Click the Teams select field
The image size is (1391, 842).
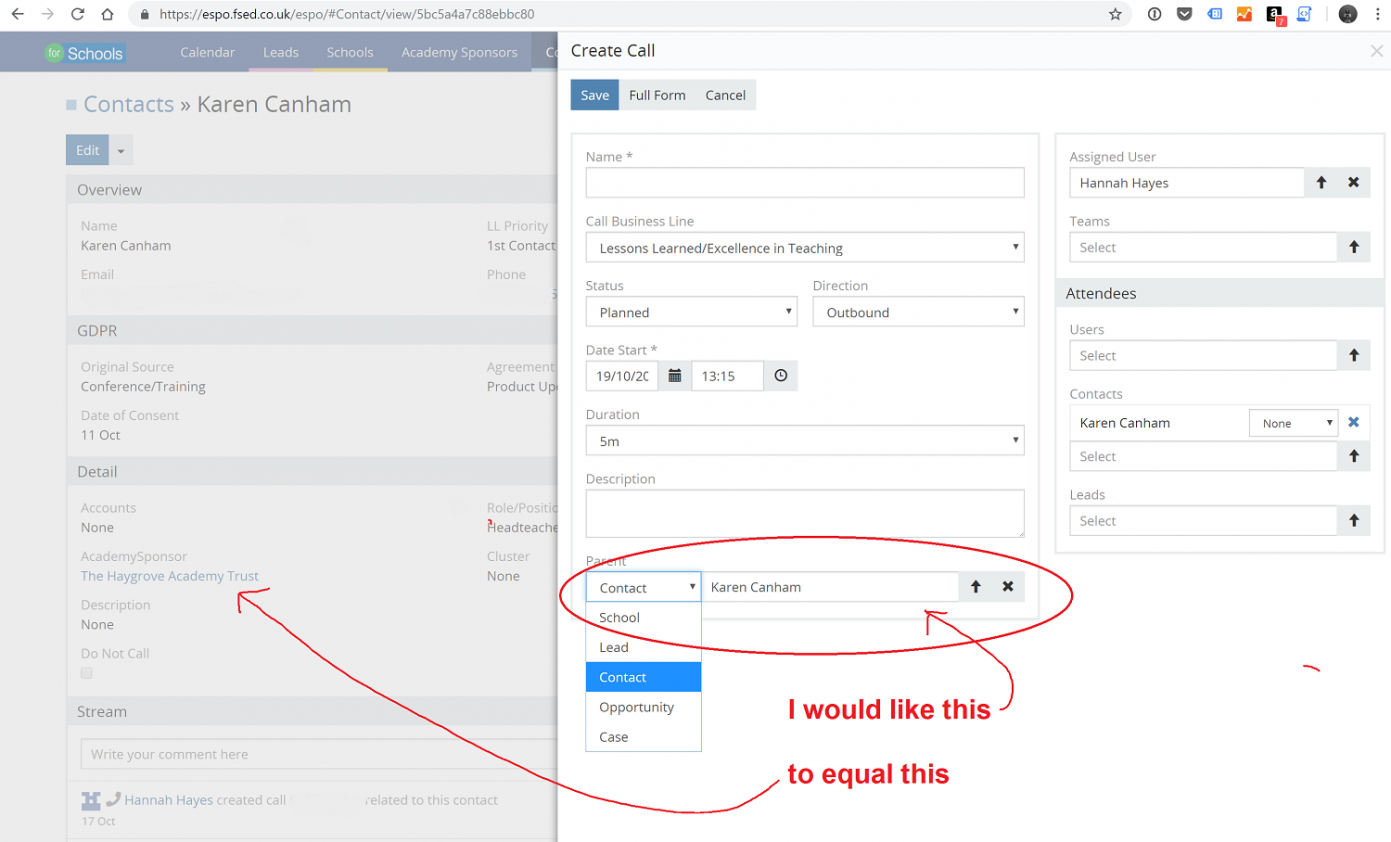click(x=1203, y=247)
